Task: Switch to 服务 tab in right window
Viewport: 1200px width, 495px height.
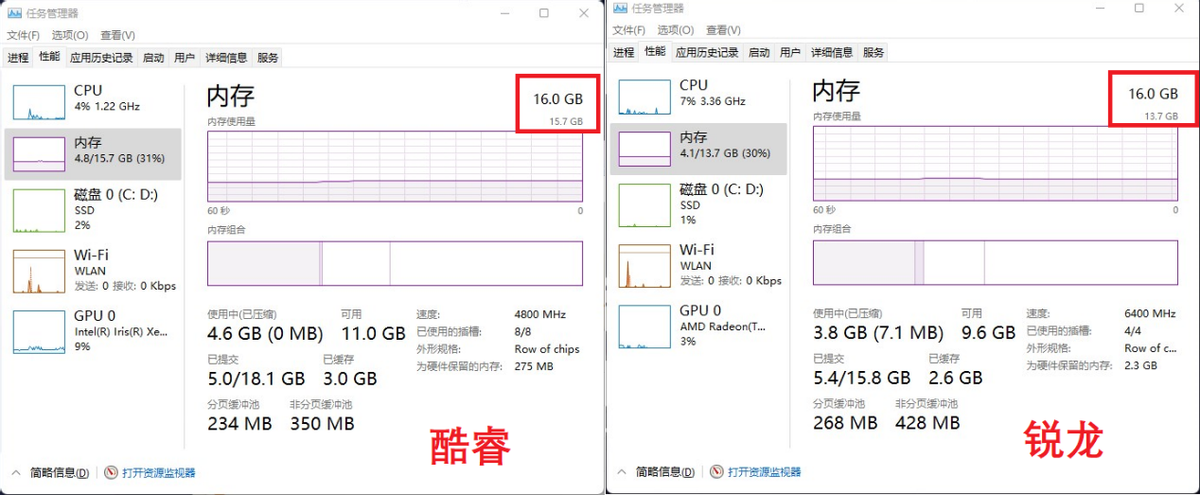Action: pos(873,53)
